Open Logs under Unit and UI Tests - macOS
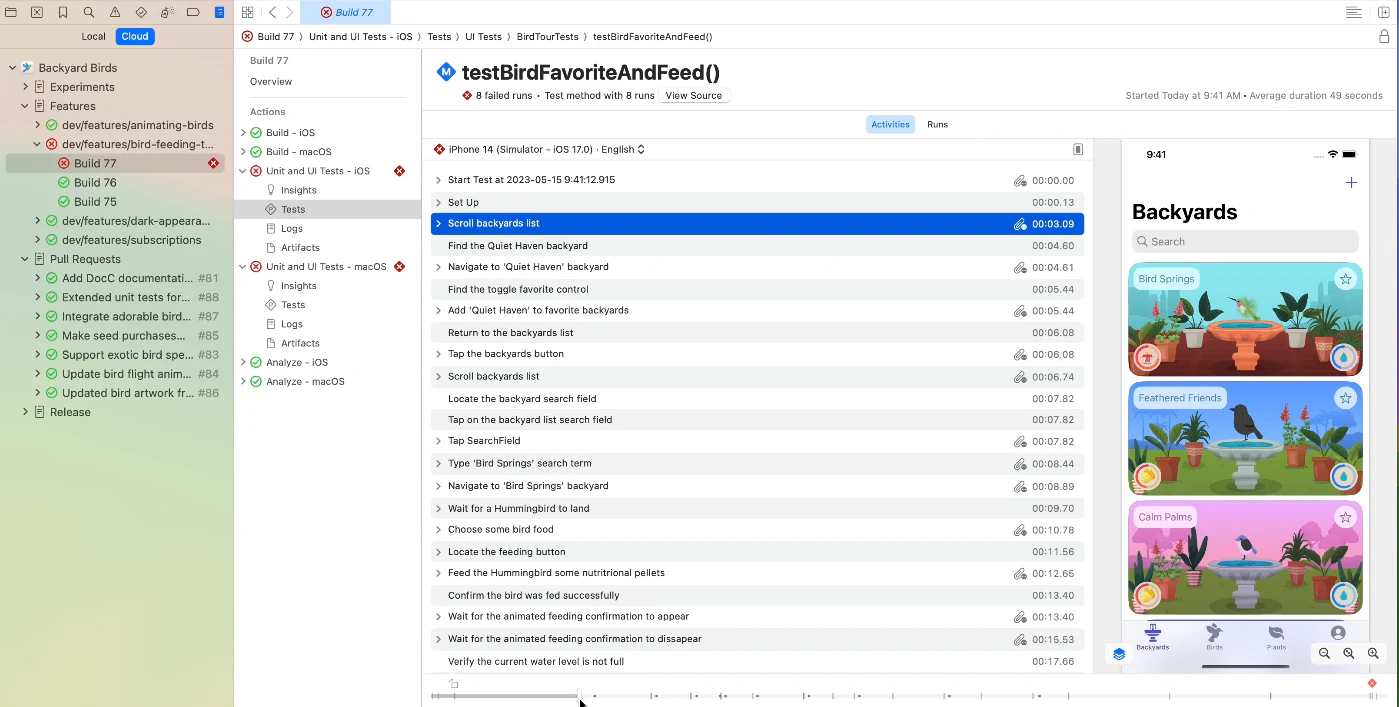 coord(291,324)
